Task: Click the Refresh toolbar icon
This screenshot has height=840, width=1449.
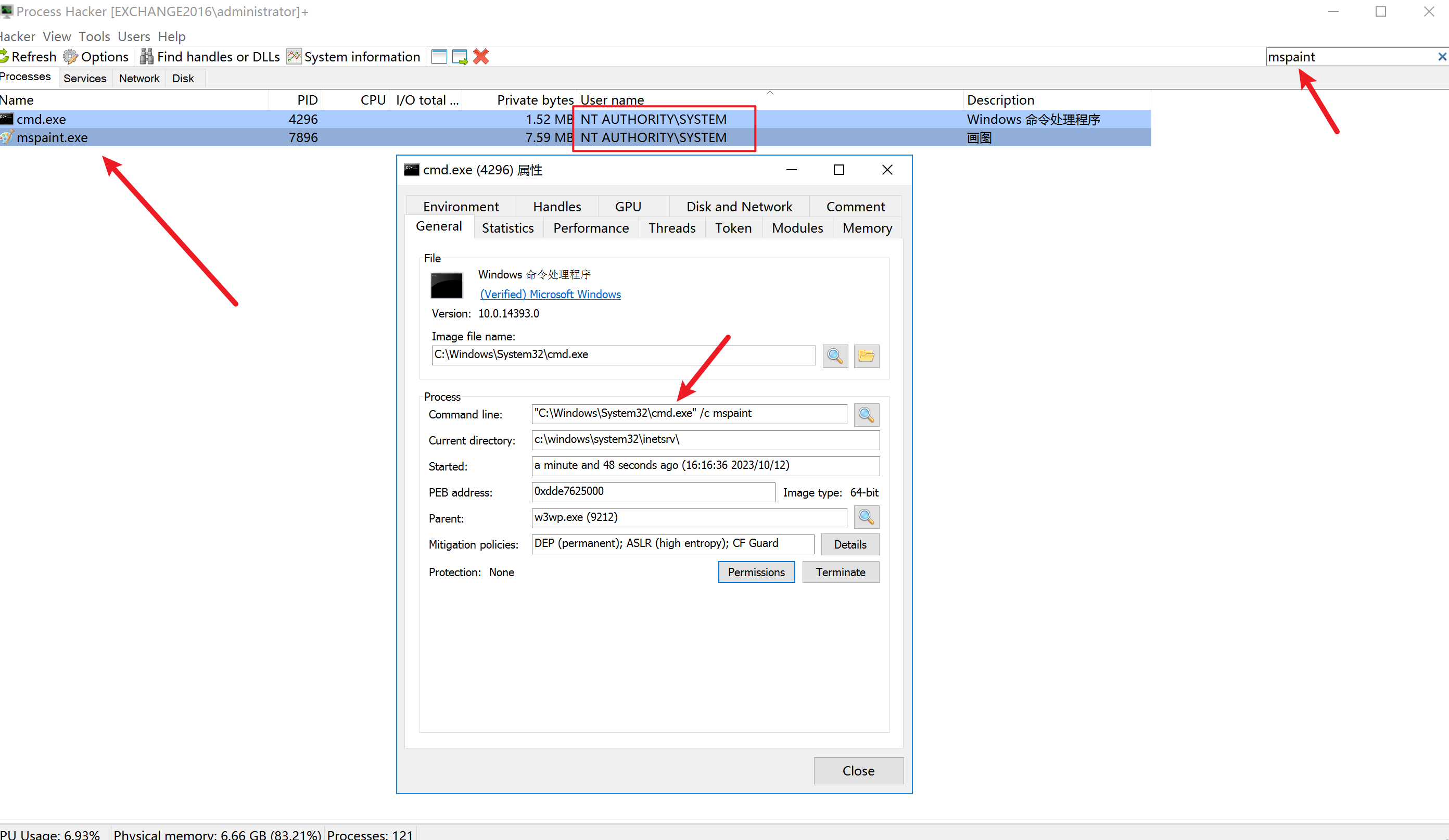Action: (x=5, y=56)
